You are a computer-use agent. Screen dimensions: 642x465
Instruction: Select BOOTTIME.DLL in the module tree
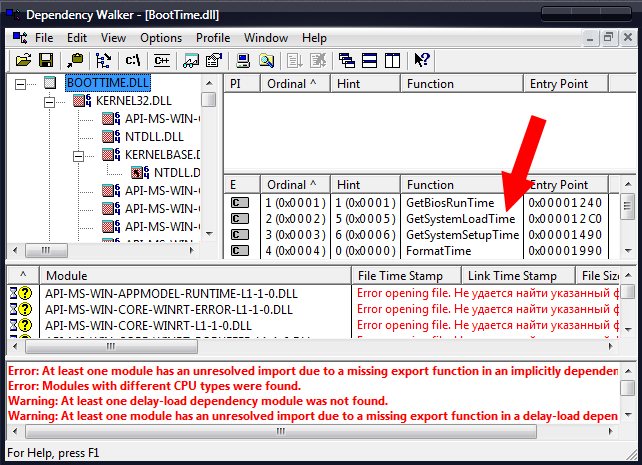[108, 83]
